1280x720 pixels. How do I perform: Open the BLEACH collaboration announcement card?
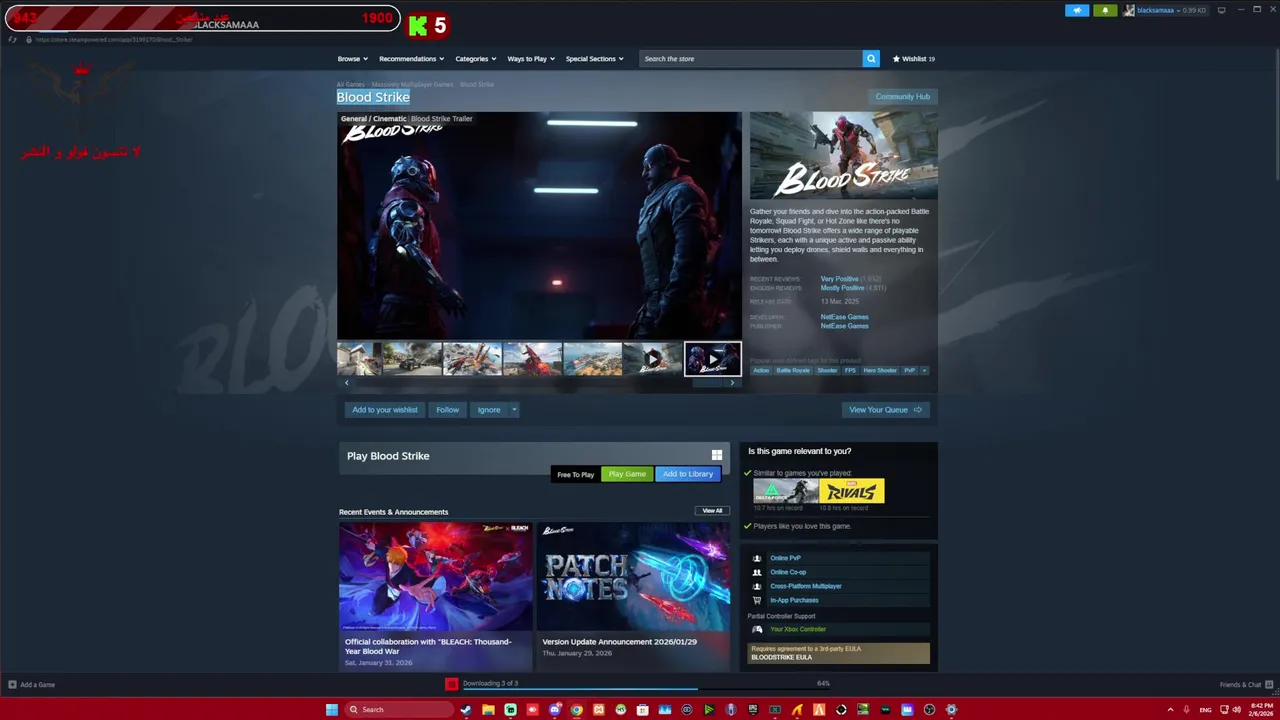435,597
